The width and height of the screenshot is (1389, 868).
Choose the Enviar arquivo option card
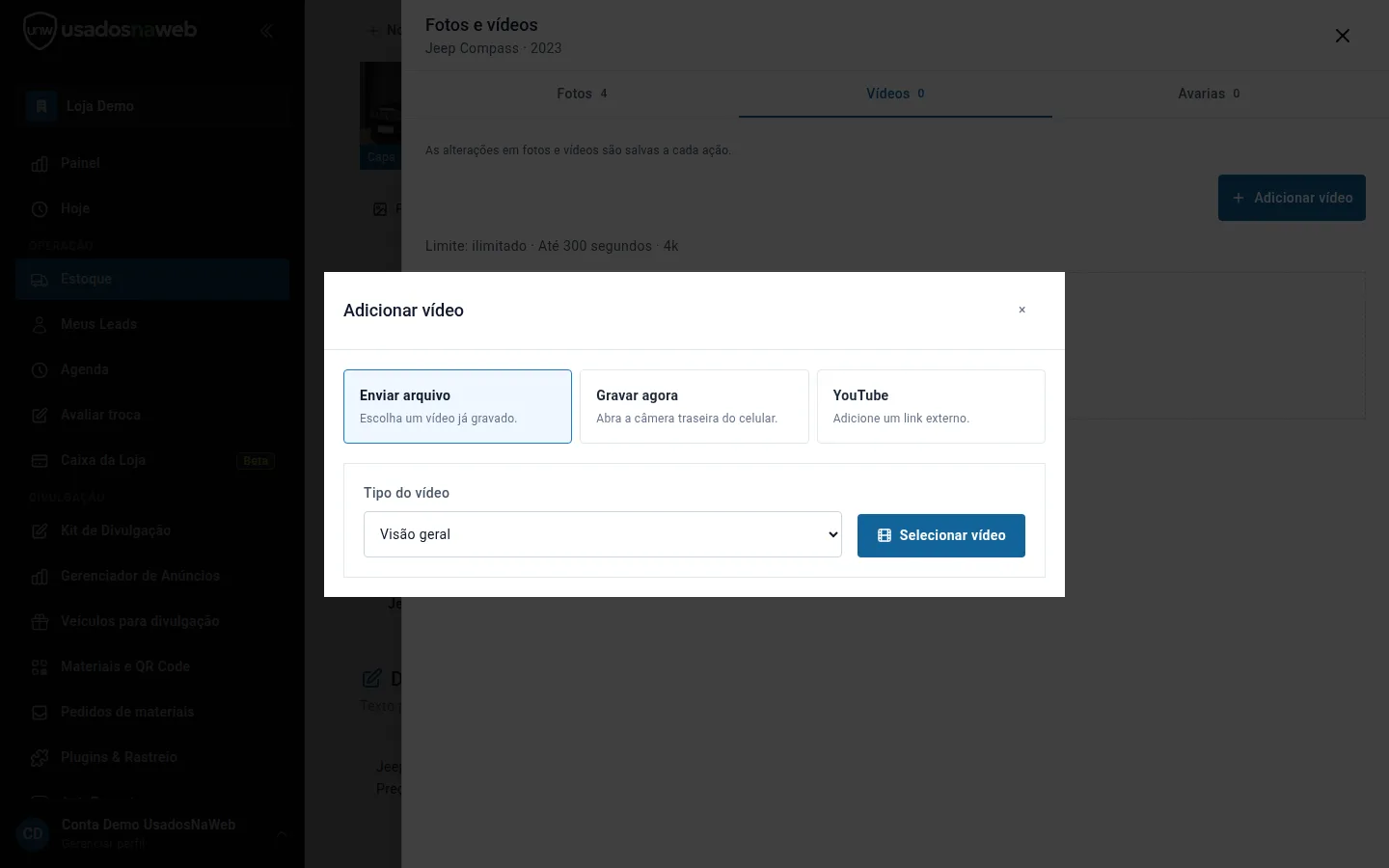click(457, 406)
